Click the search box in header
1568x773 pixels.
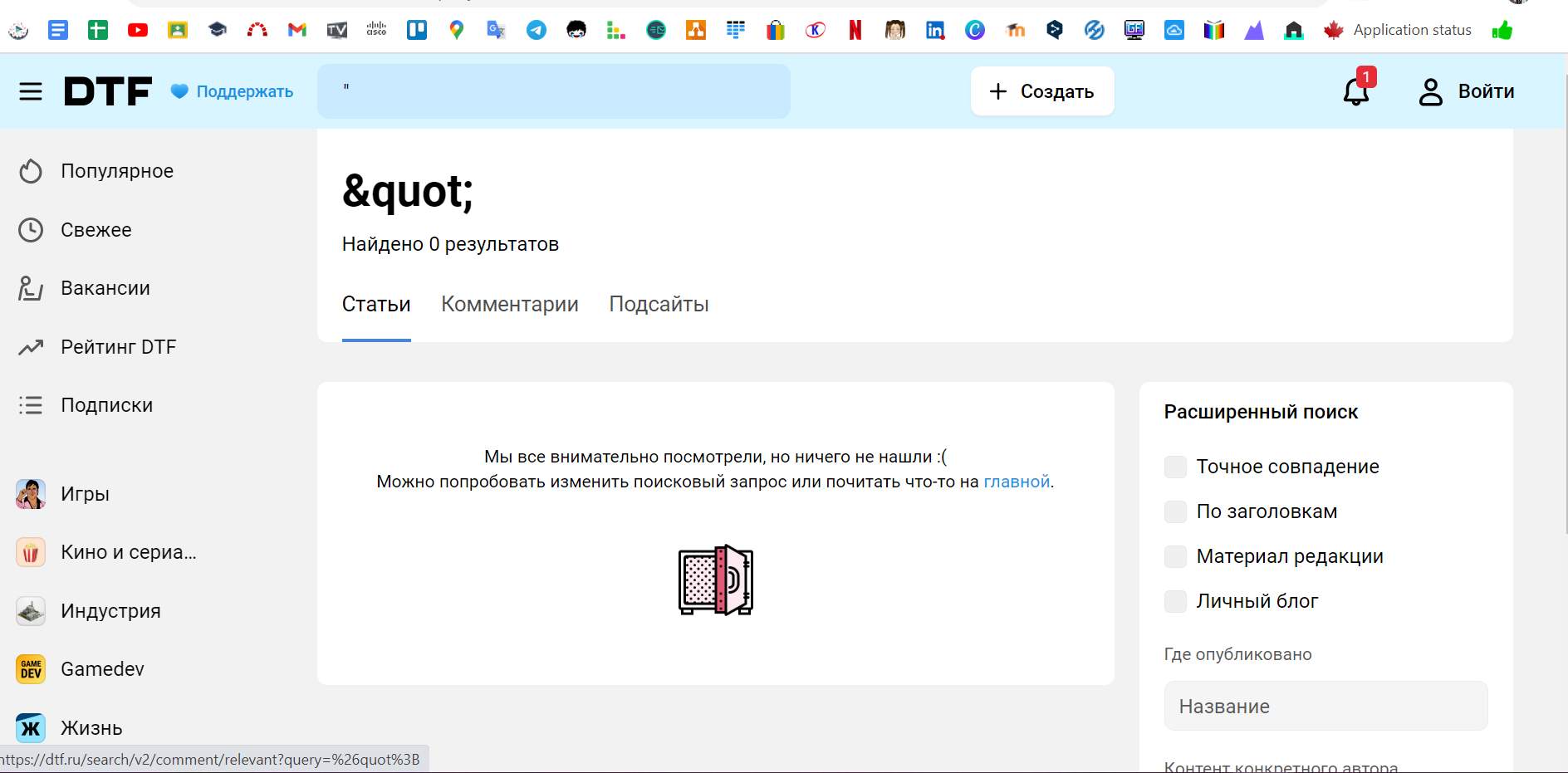554,91
